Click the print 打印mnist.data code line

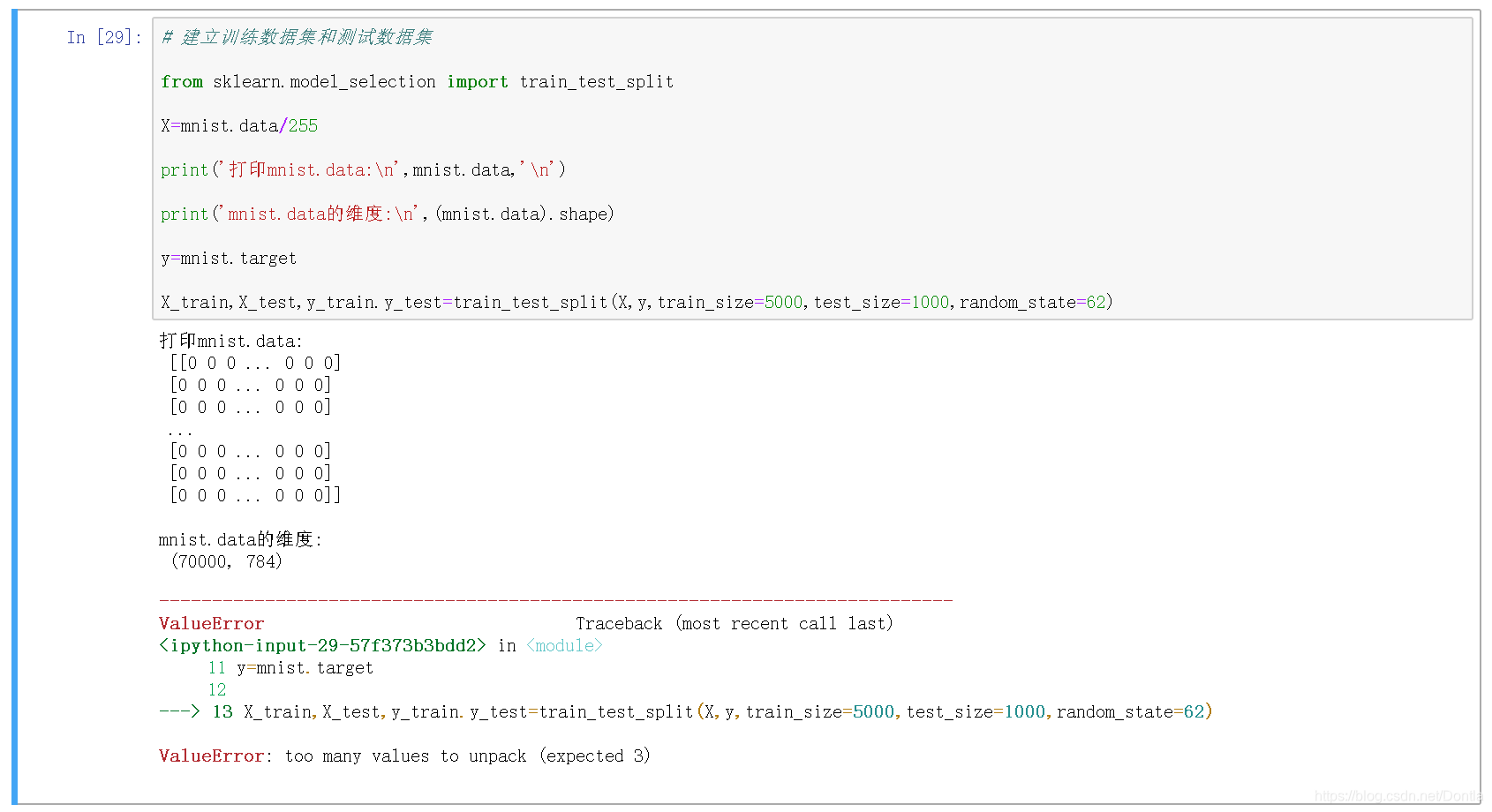point(363,169)
